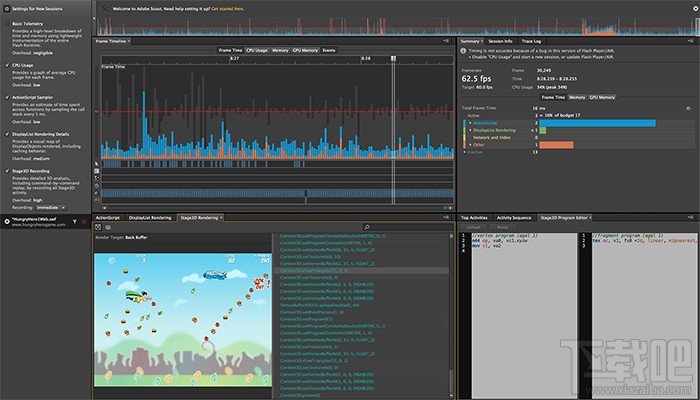The image size is (700, 400).
Task: Expand the DisplayList Rendering row in Summary
Action: [471, 130]
